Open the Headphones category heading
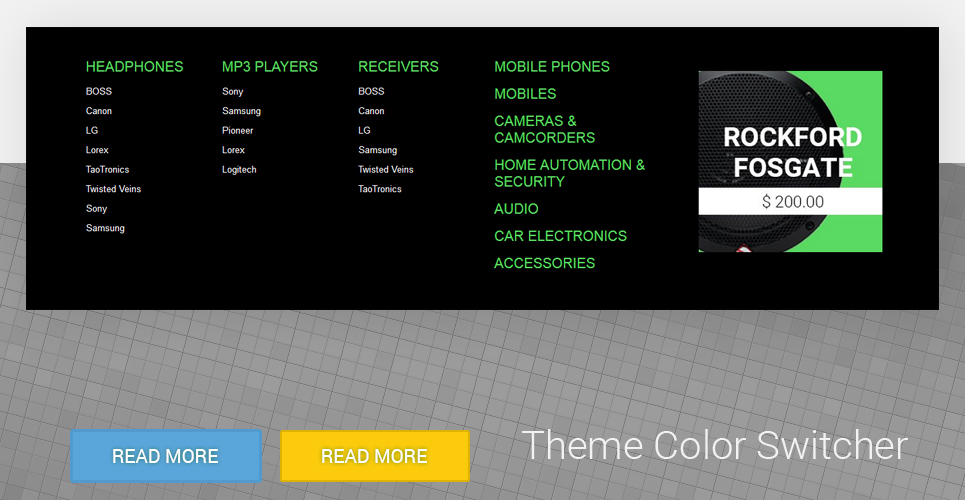The height and width of the screenshot is (500, 965). pos(134,67)
